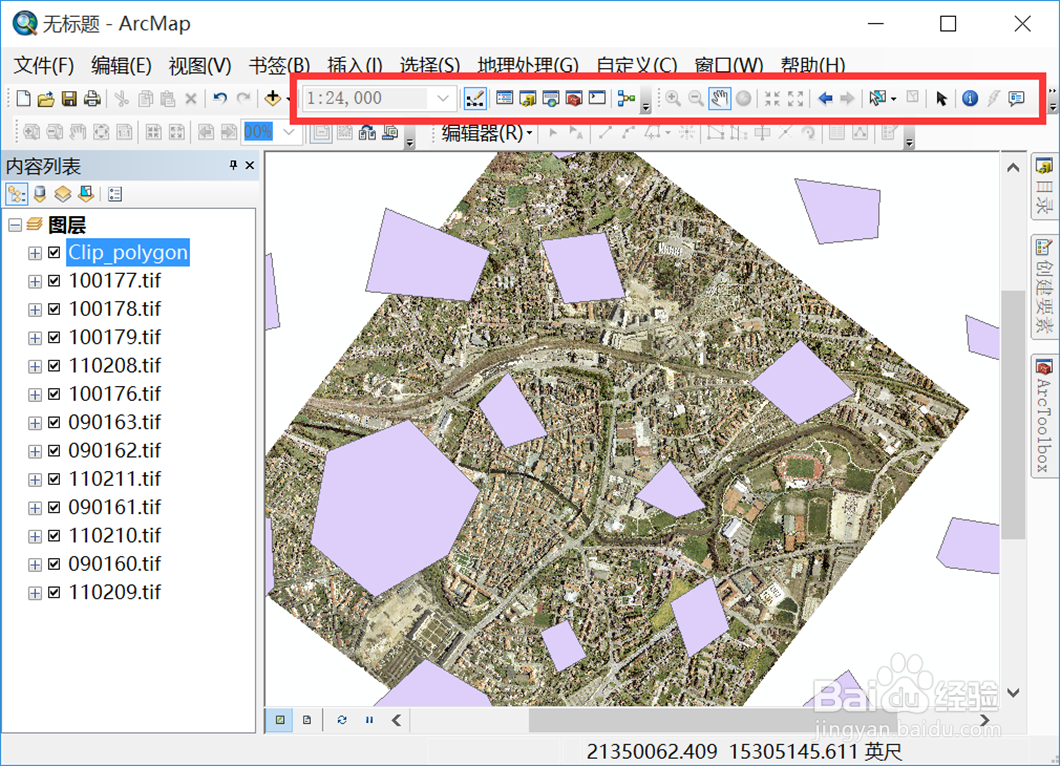
Task: Open the layout zoom percent dropdown
Action: pyautogui.click(x=289, y=132)
